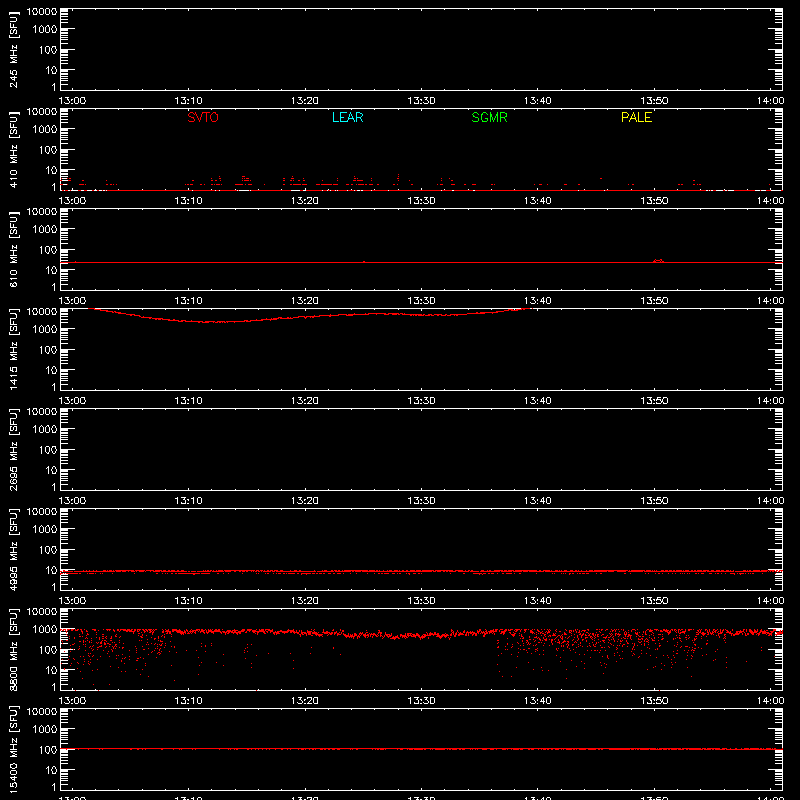Click the 13:10 time label of 410 MHz panel
800x800 pixels.
tap(188, 201)
